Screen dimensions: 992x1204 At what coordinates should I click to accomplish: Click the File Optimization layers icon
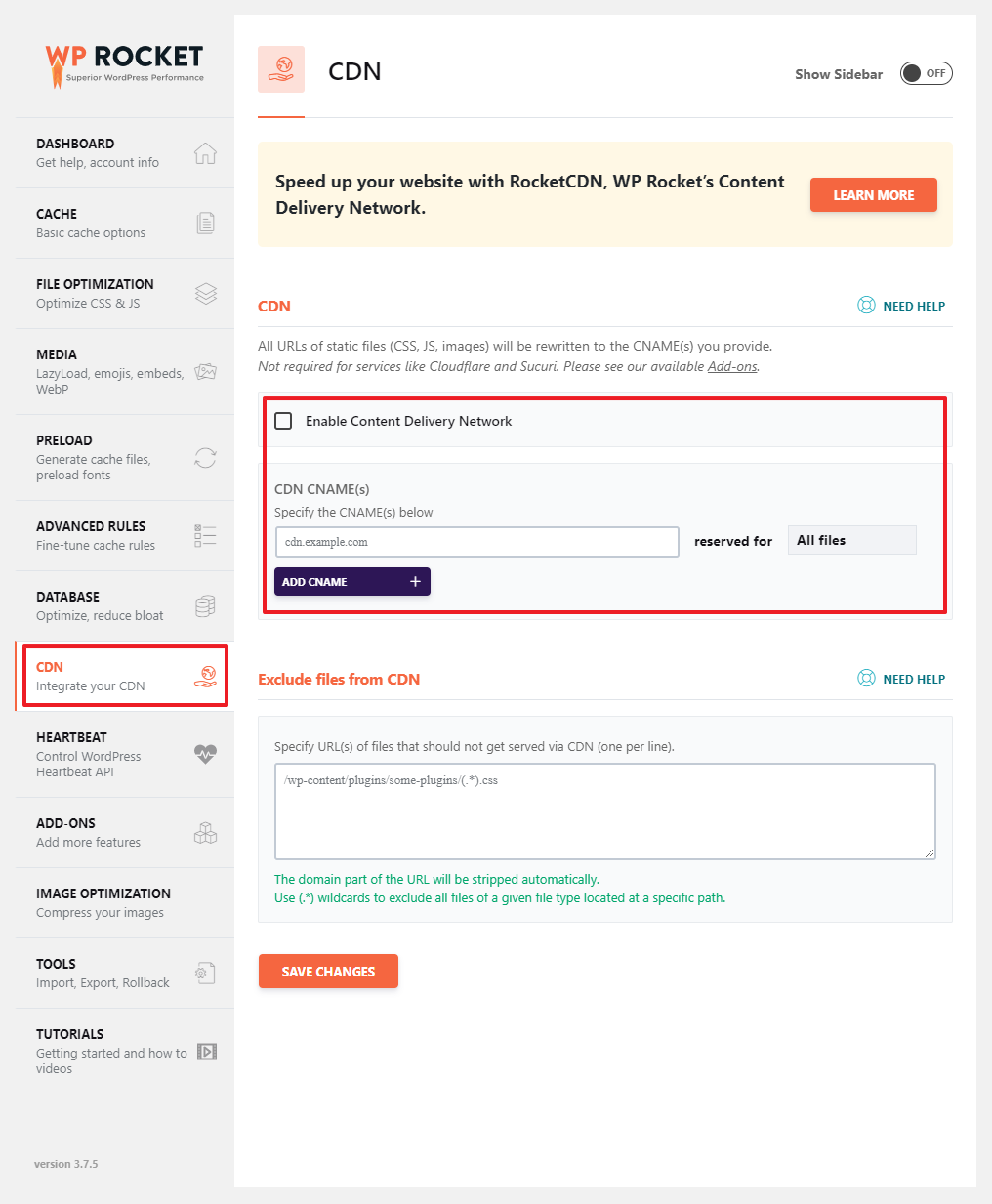(x=205, y=294)
